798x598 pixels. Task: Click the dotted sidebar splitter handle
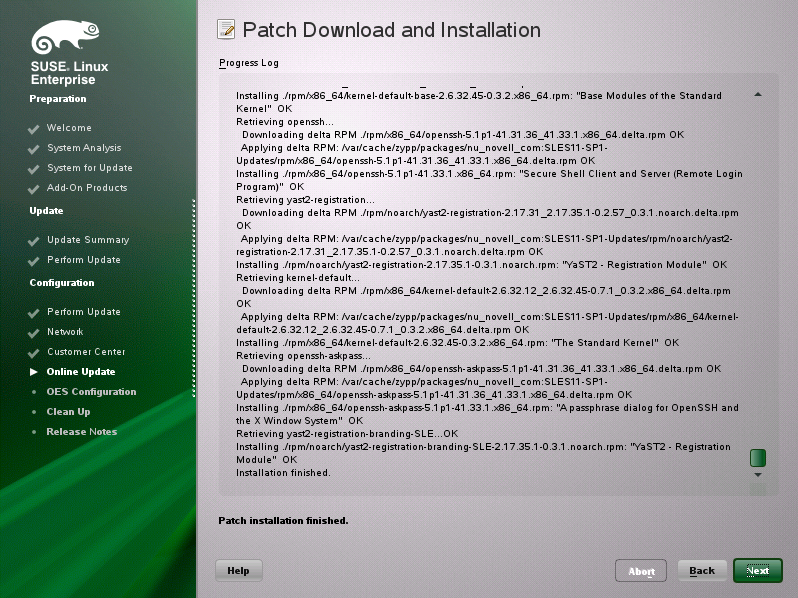coord(194,298)
